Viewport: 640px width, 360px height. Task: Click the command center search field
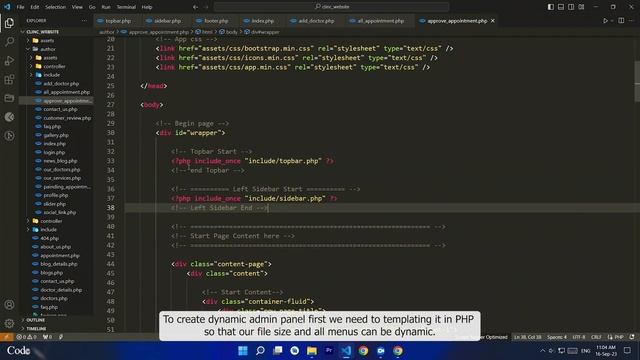click(331, 7)
